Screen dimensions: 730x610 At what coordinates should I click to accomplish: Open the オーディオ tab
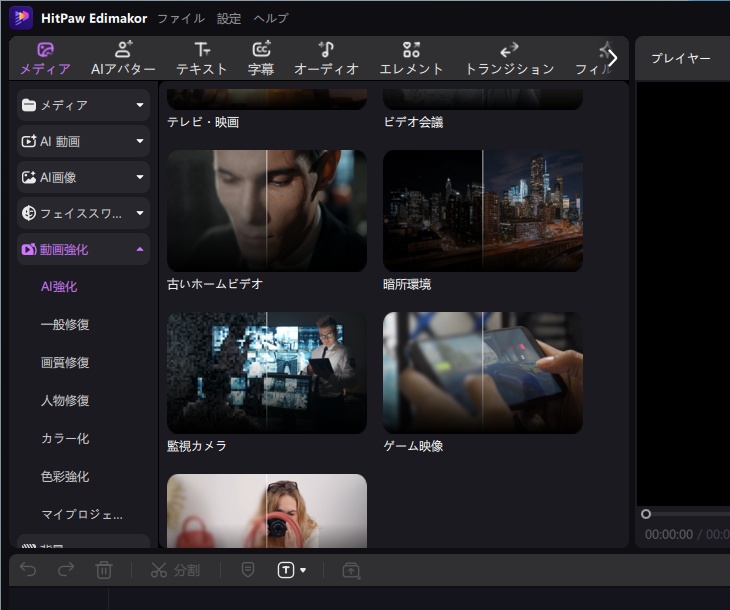(x=326, y=59)
